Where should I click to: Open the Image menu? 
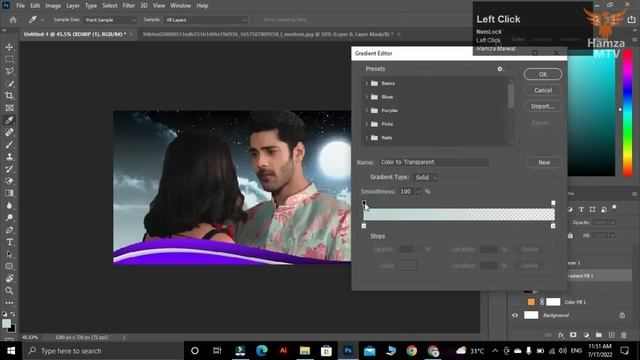[53, 6]
